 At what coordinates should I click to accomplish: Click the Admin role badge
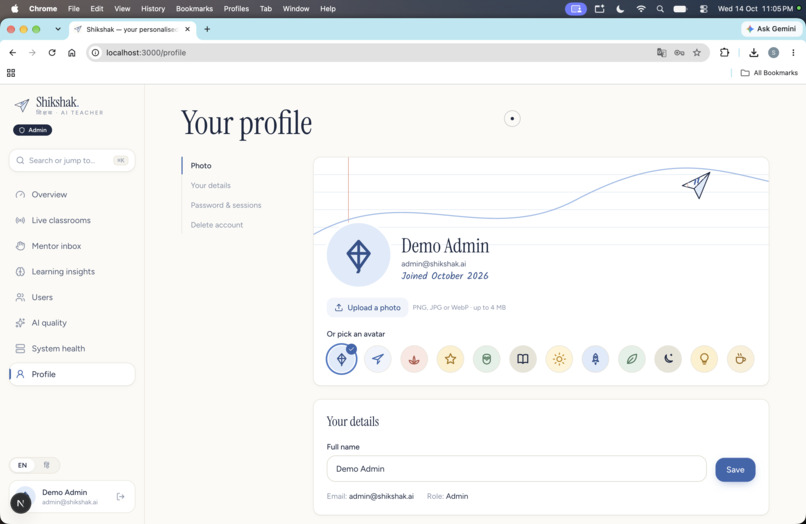[x=32, y=130]
